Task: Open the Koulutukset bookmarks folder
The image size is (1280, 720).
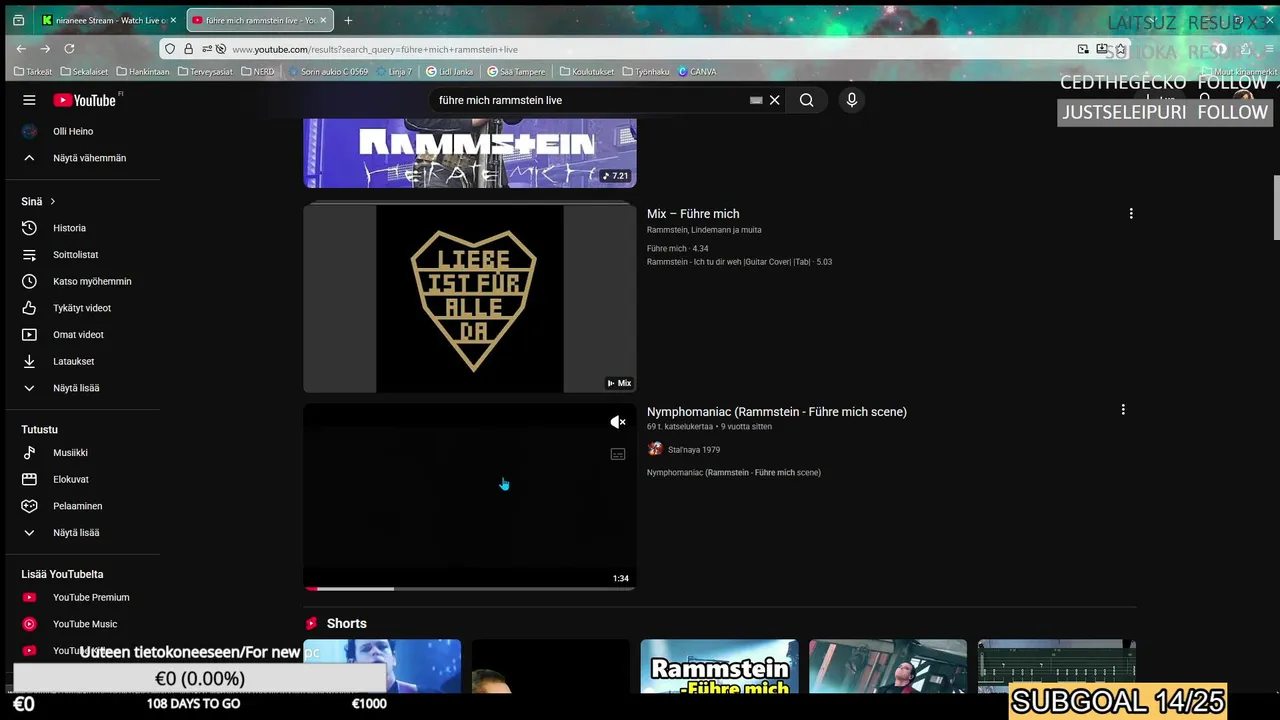Action: click(587, 72)
